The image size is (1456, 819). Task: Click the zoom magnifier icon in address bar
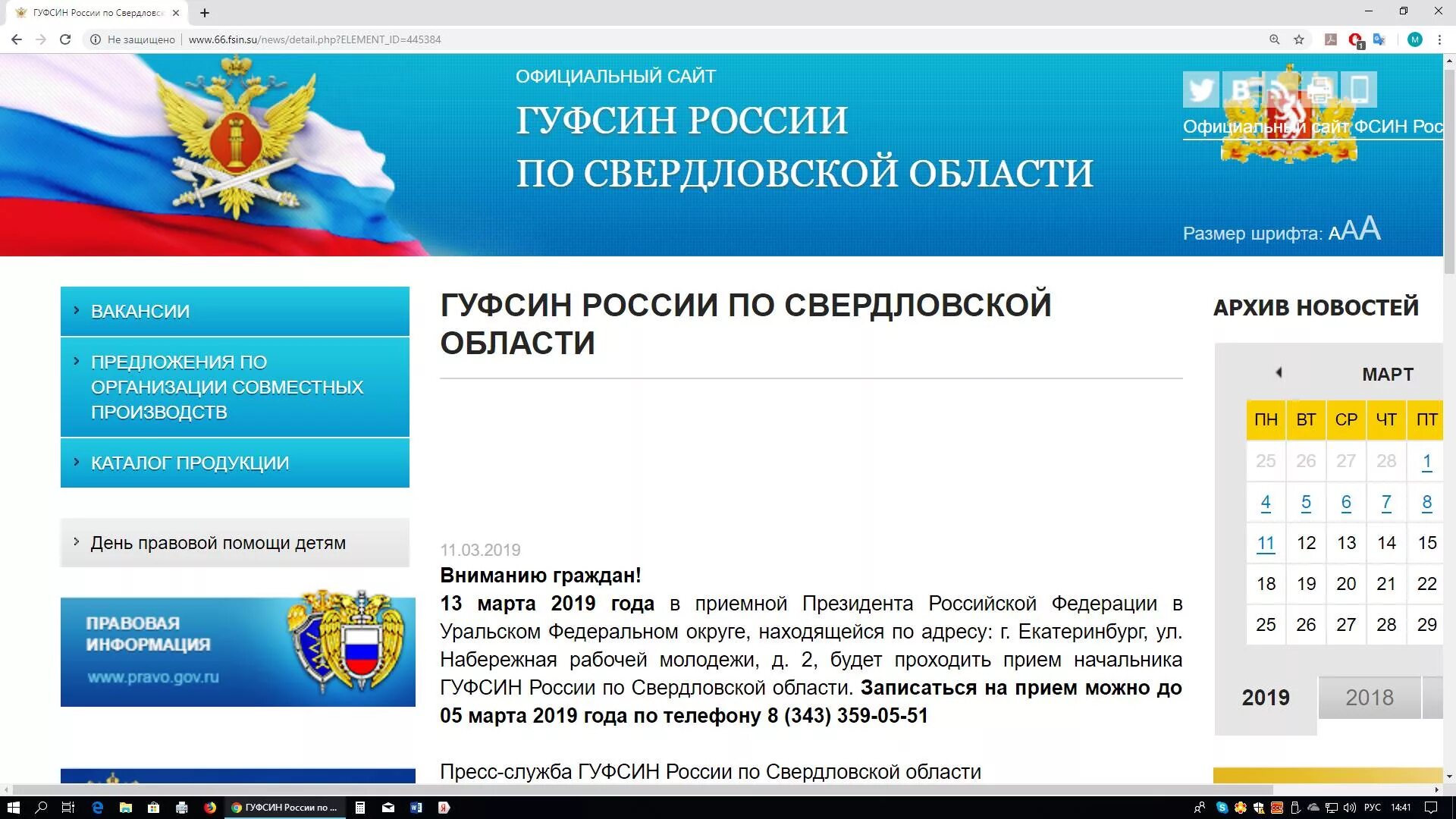click(1275, 39)
